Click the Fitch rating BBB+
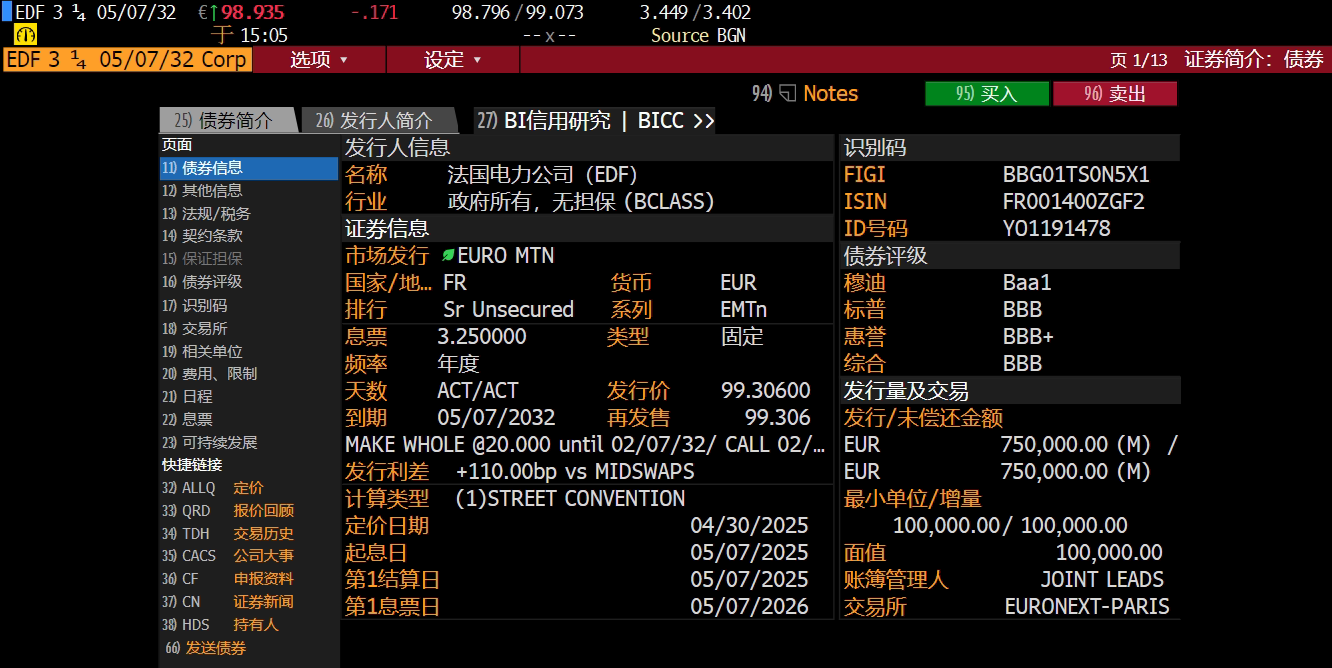Image resolution: width=1332 pixels, height=668 pixels. [x=1028, y=337]
